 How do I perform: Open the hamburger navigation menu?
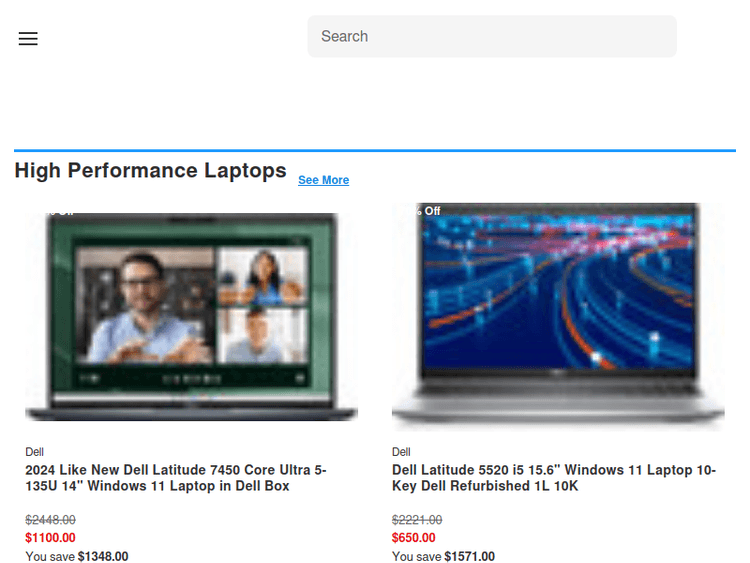coord(28,39)
